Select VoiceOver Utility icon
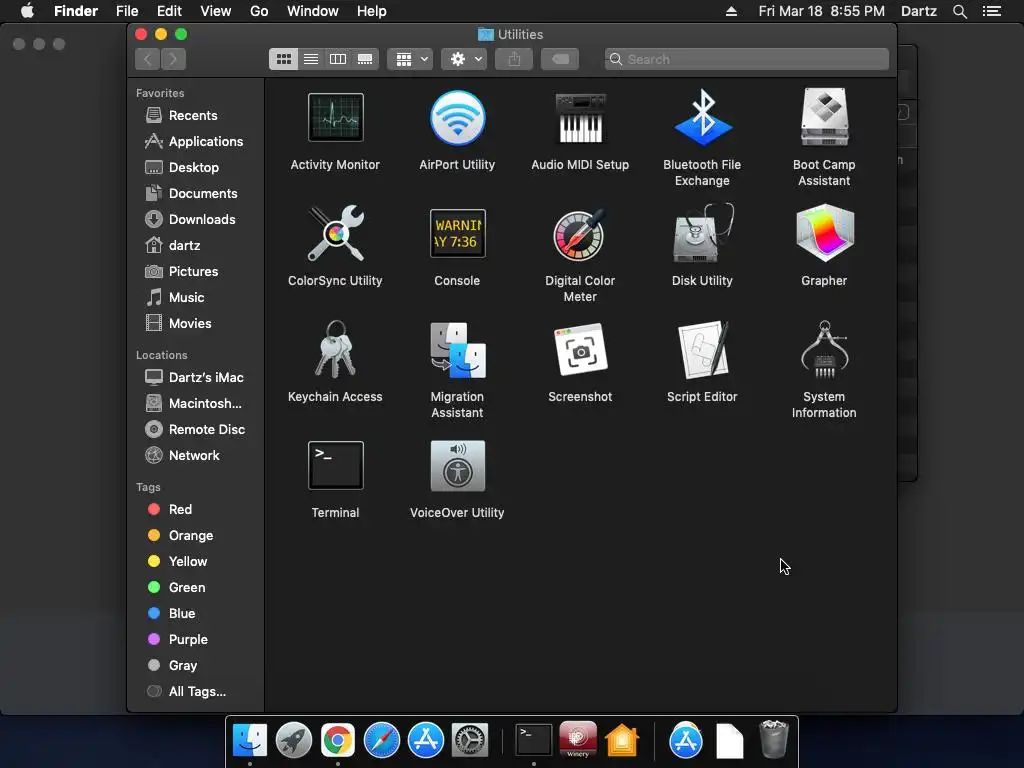Screen dimensions: 1024x768 (x=457, y=466)
